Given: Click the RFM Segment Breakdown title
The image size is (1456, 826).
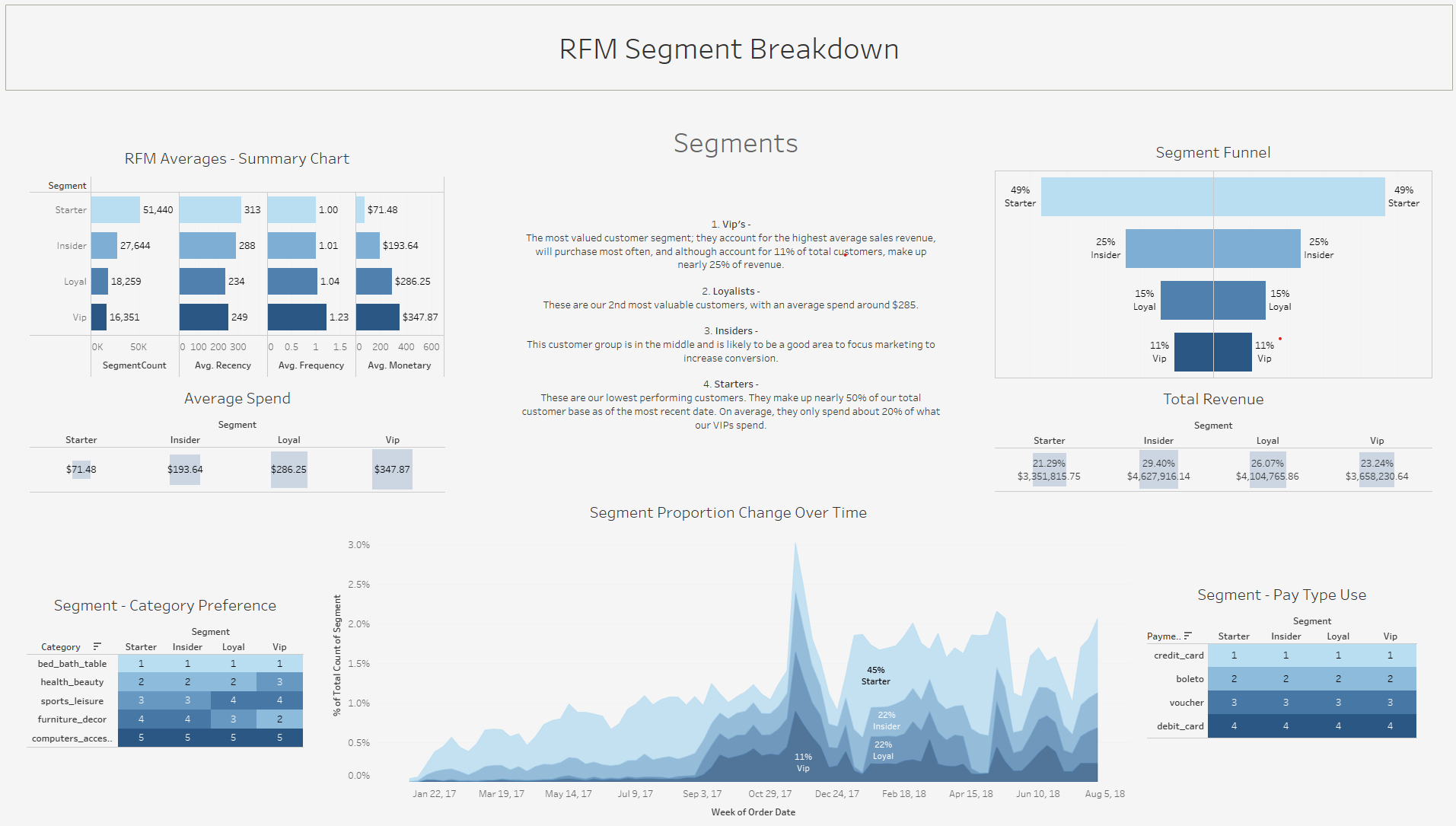Looking at the screenshot, I should click(x=728, y=49).
